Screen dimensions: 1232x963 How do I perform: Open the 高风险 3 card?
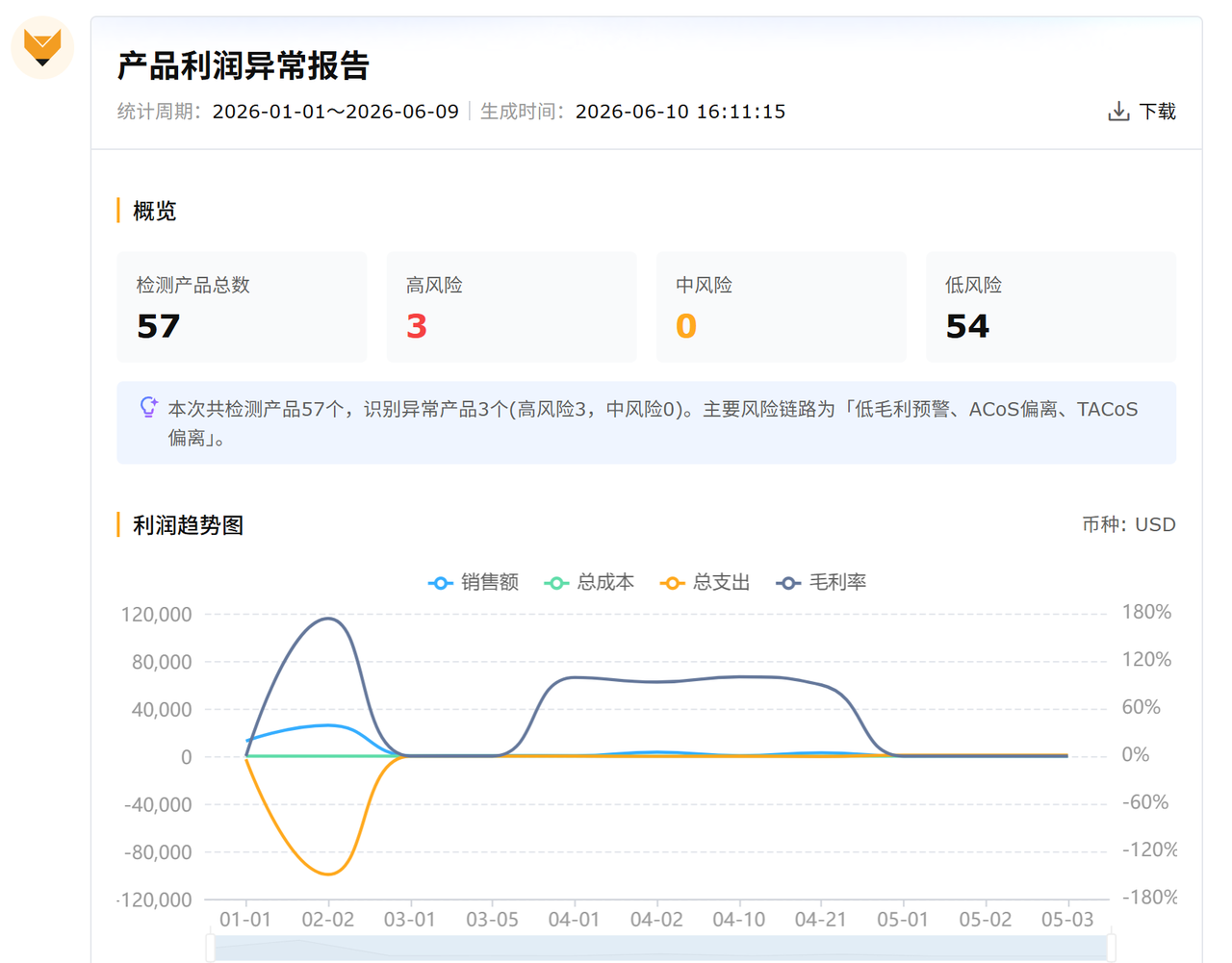pyautogui.click(x=511, y=307)
